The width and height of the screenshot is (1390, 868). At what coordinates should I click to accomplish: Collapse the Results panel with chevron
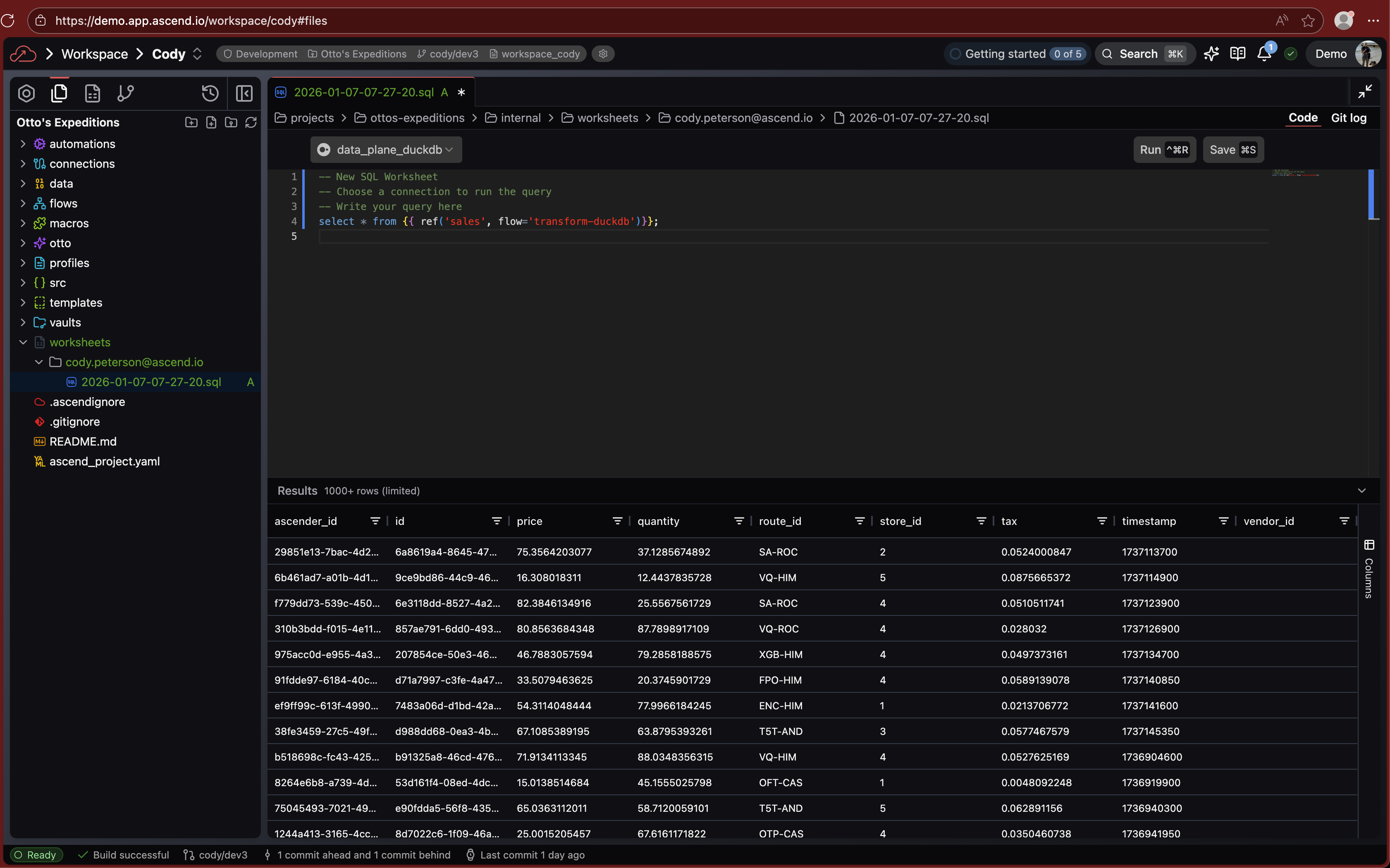(1361, 491)
